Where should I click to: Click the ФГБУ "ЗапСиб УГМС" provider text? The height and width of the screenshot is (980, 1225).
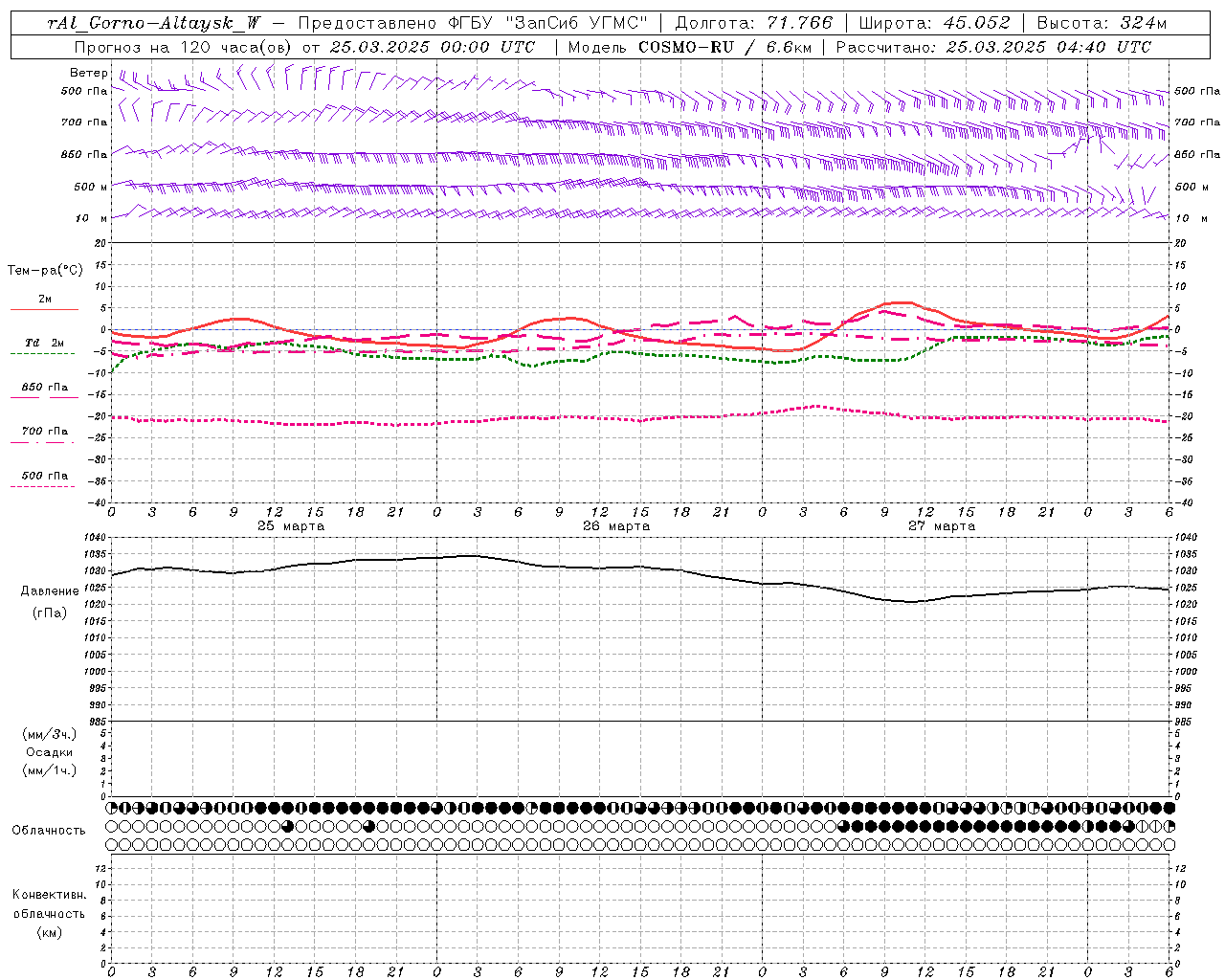tap(548, 23)
